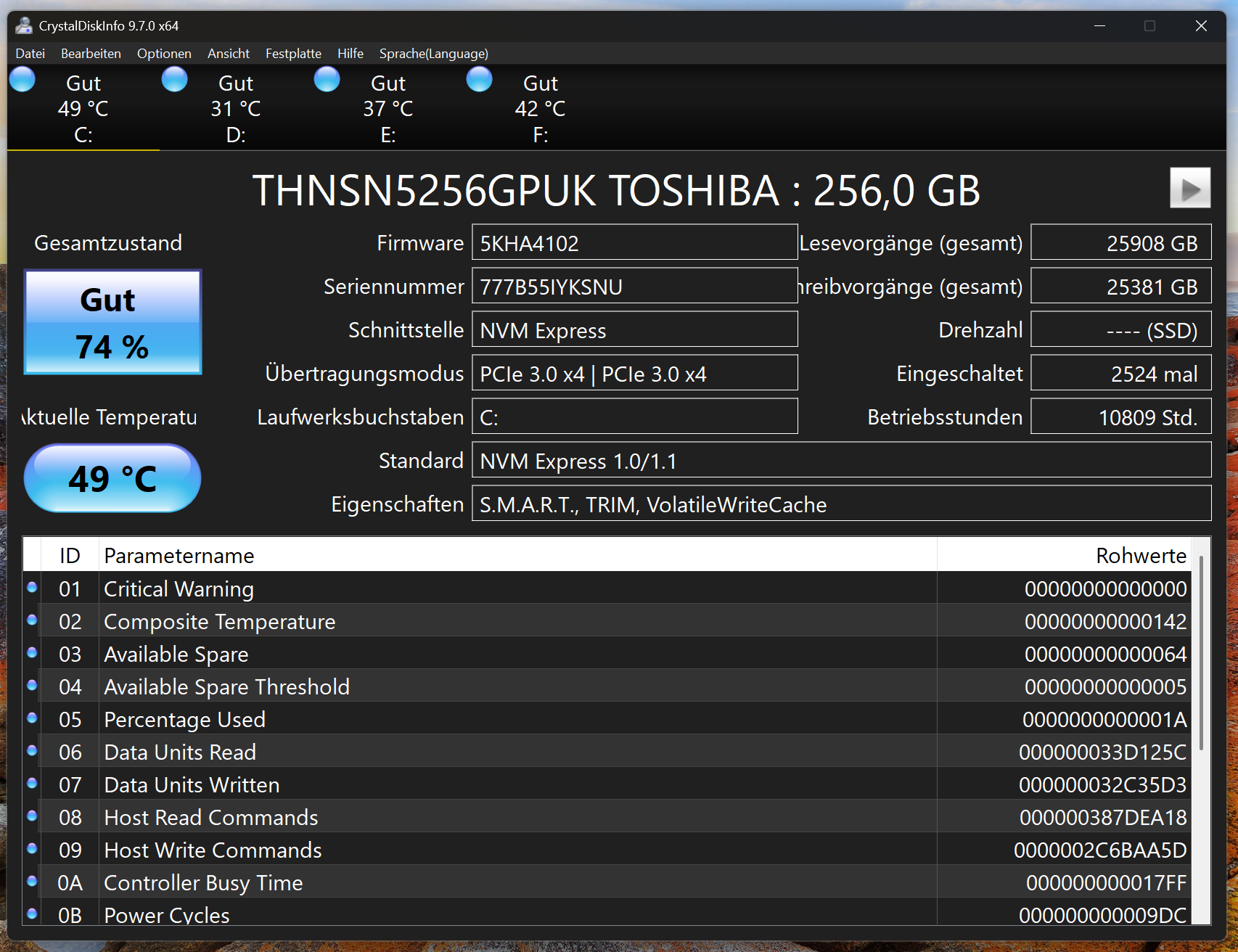
Task: Click status dot for Host Write Commands row
Action: click(x=32, y=849)
